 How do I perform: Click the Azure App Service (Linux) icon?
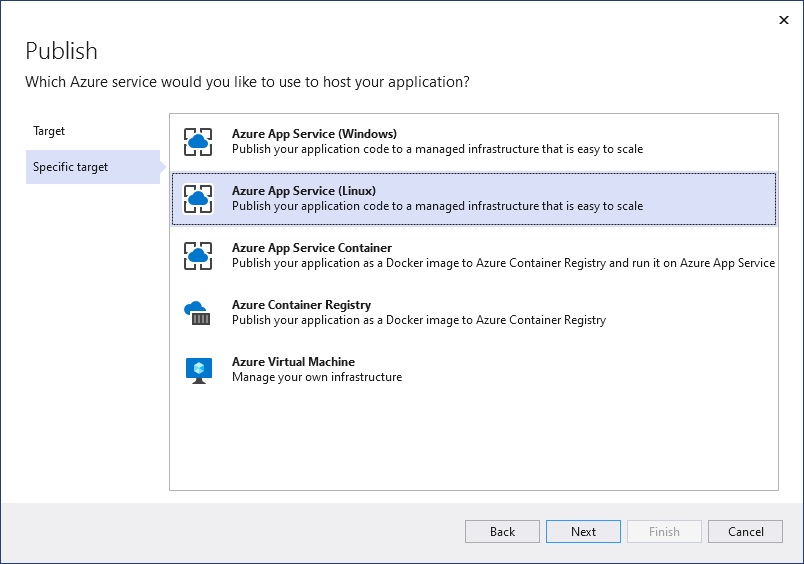click(x=198, y=198)
